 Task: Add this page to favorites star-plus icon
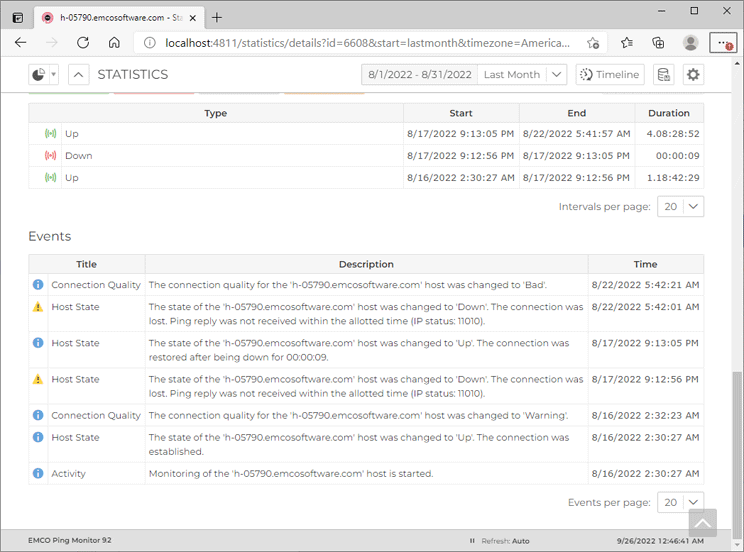[593, 43]
